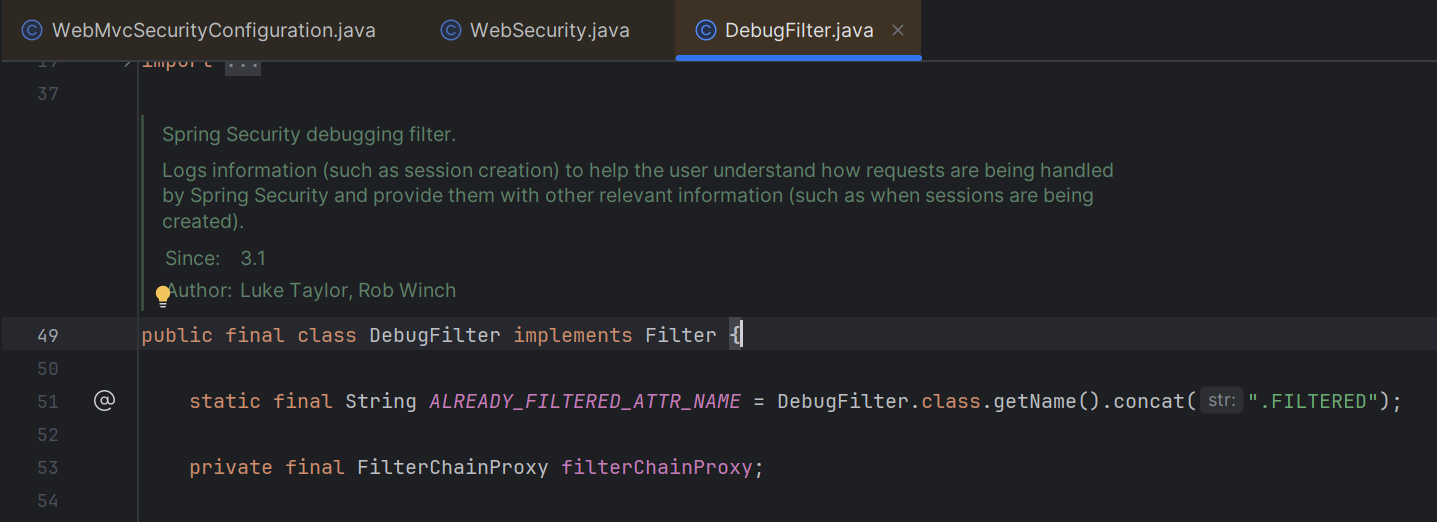Switch to the WebMvcSecurityConfiguration.java tab
The height and width of the screenshot is (522, 1437).
(198, 30)
